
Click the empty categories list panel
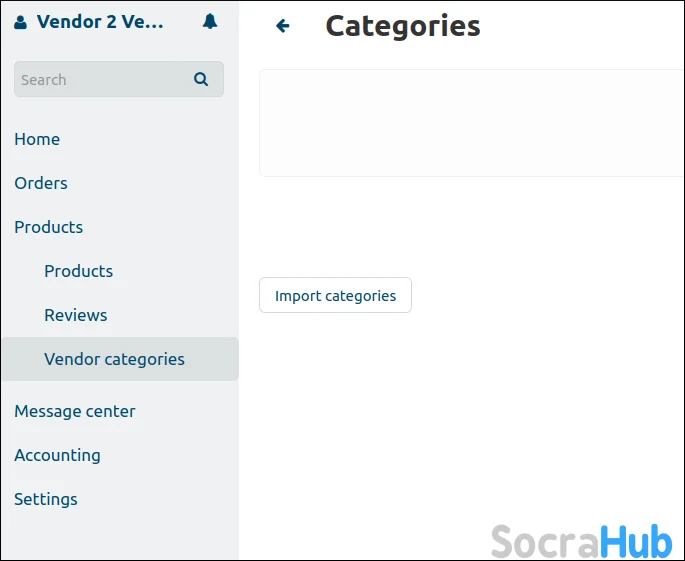point(470,123)
